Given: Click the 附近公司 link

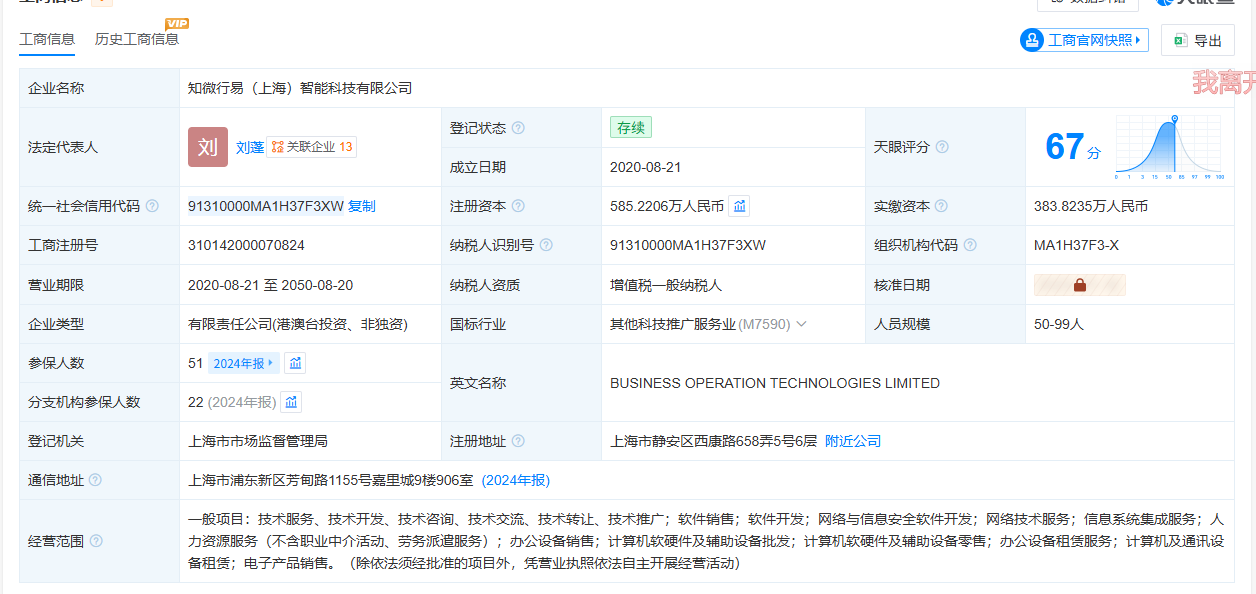Looking at the screenshot, I should click(853, 441).
